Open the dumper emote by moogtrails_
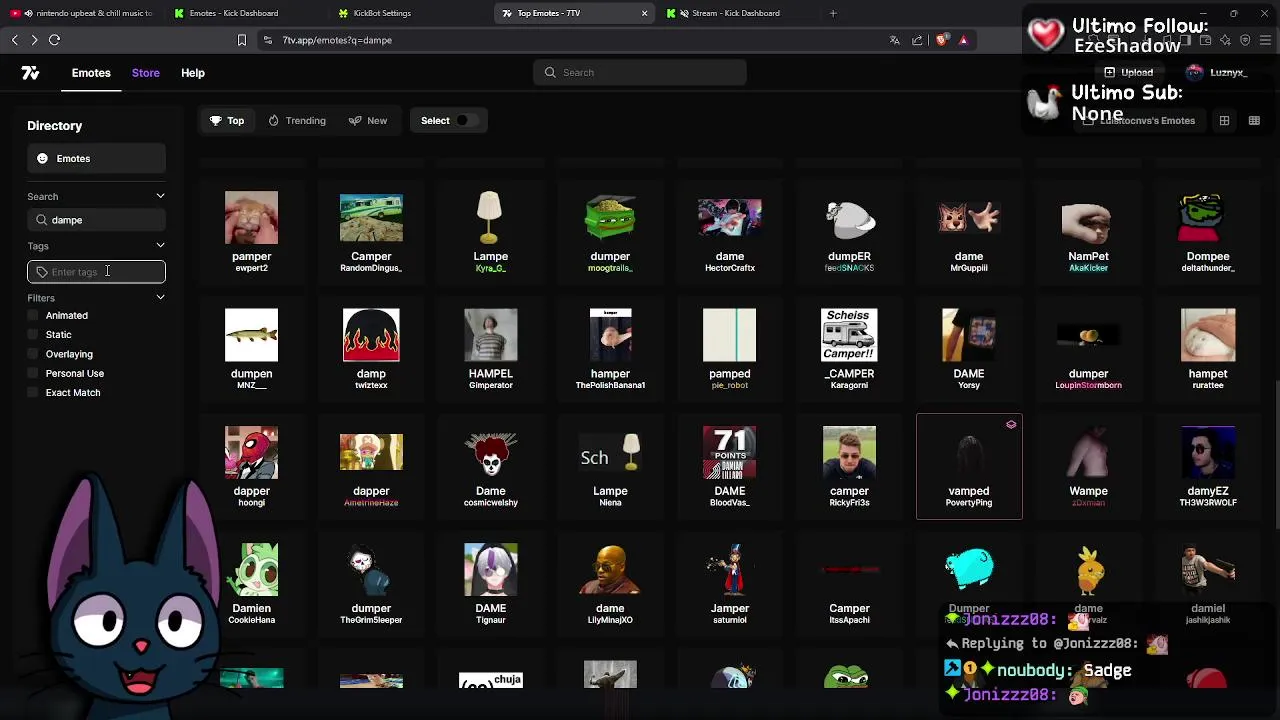The height and width of the screenshot is (720, 1280). pos(610,231)
